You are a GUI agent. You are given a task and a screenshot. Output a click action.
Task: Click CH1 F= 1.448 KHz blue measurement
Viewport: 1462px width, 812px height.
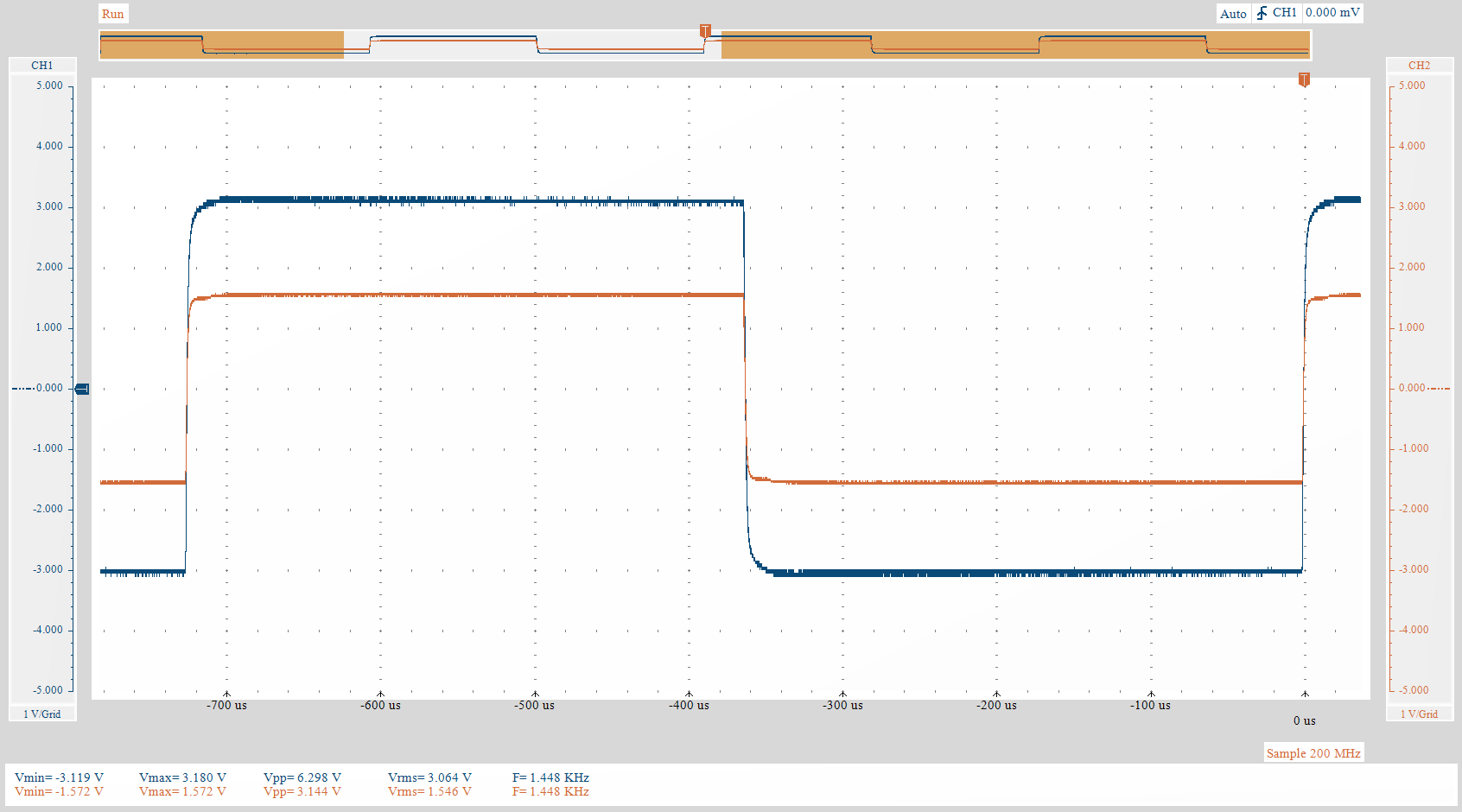[550, 777]
